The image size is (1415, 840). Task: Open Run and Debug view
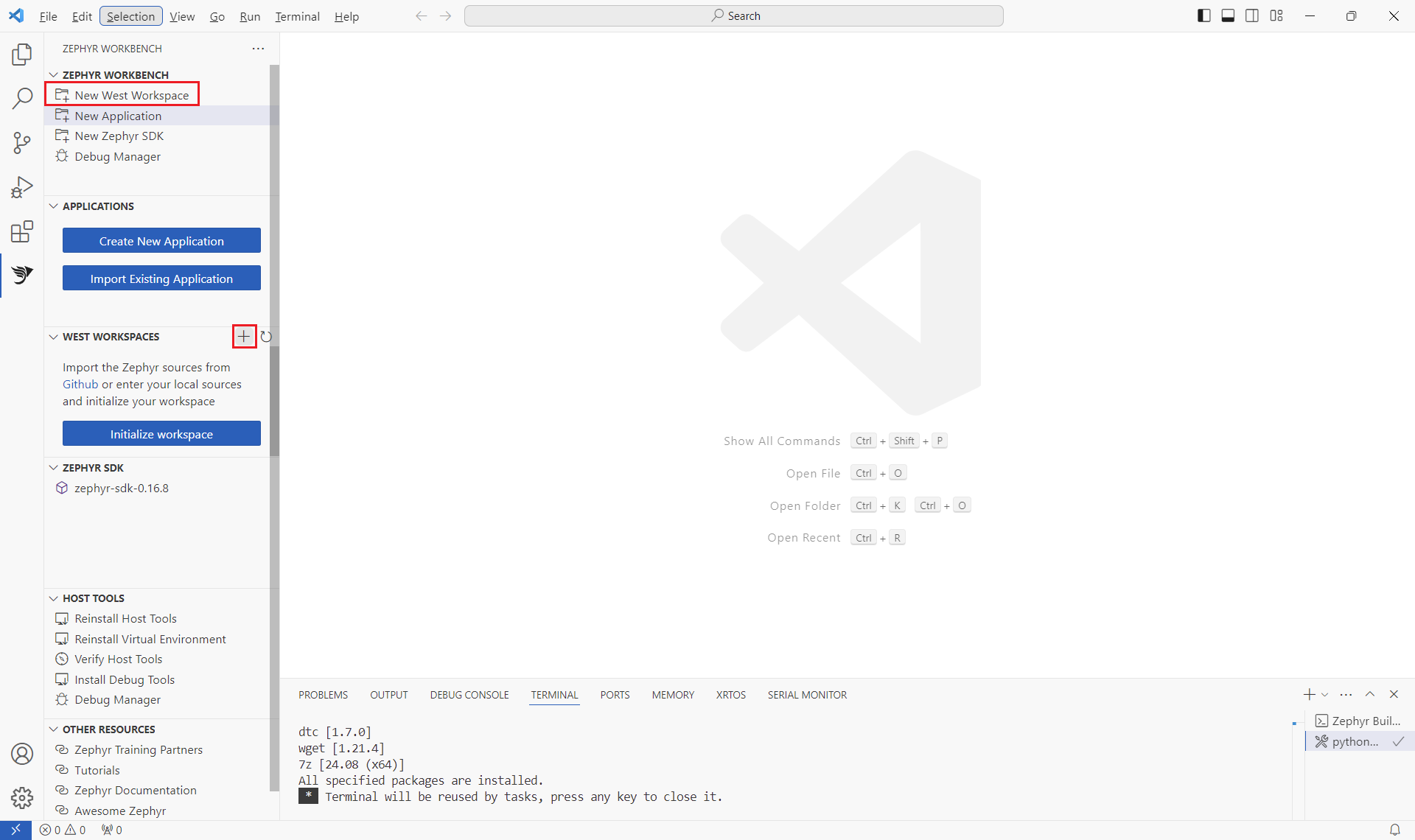coord(22,187)
